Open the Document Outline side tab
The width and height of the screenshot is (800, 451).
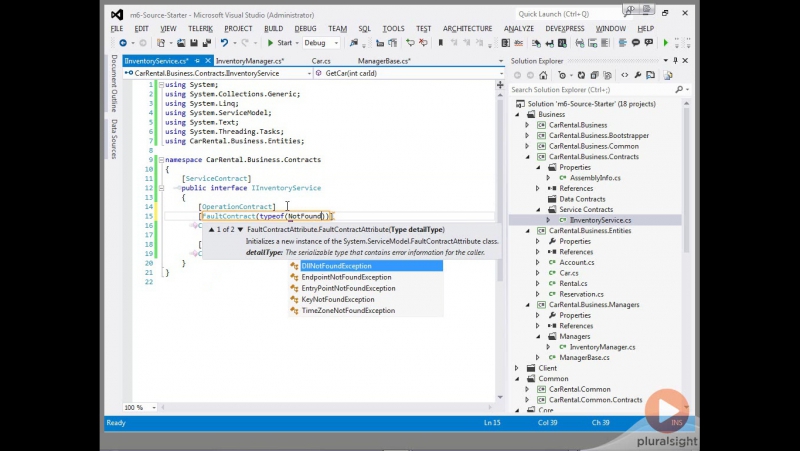tap(114, 83)
